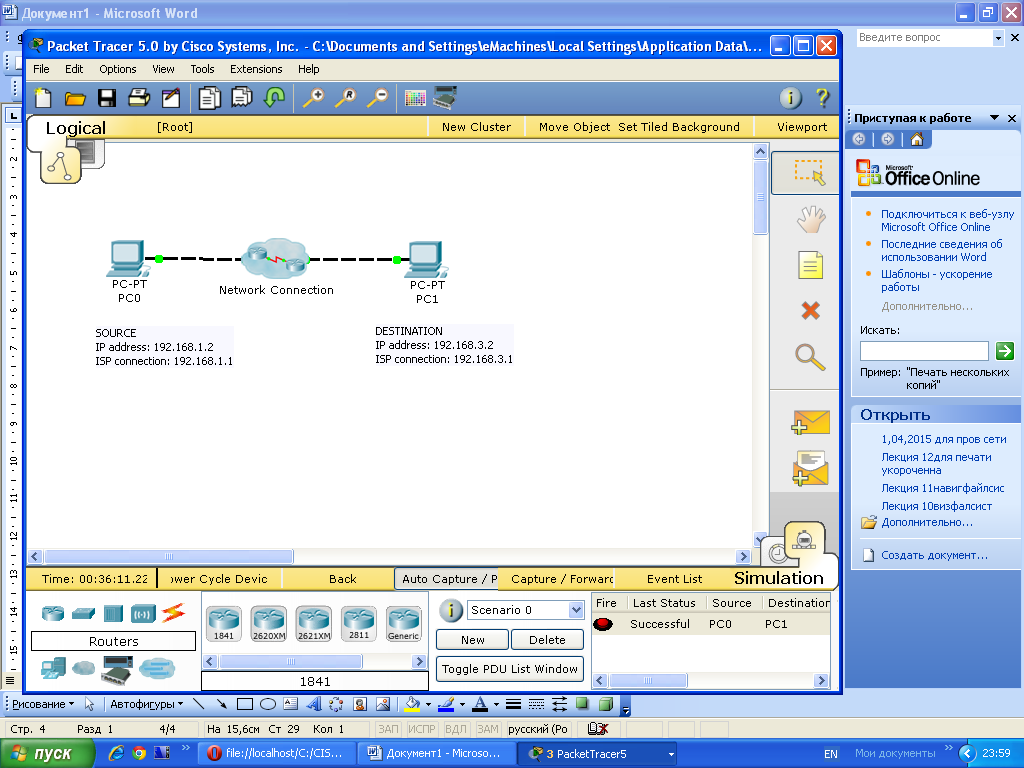Select the End Devices category icon
This screenshot has width=1024, height=768.
pos(53,668)
